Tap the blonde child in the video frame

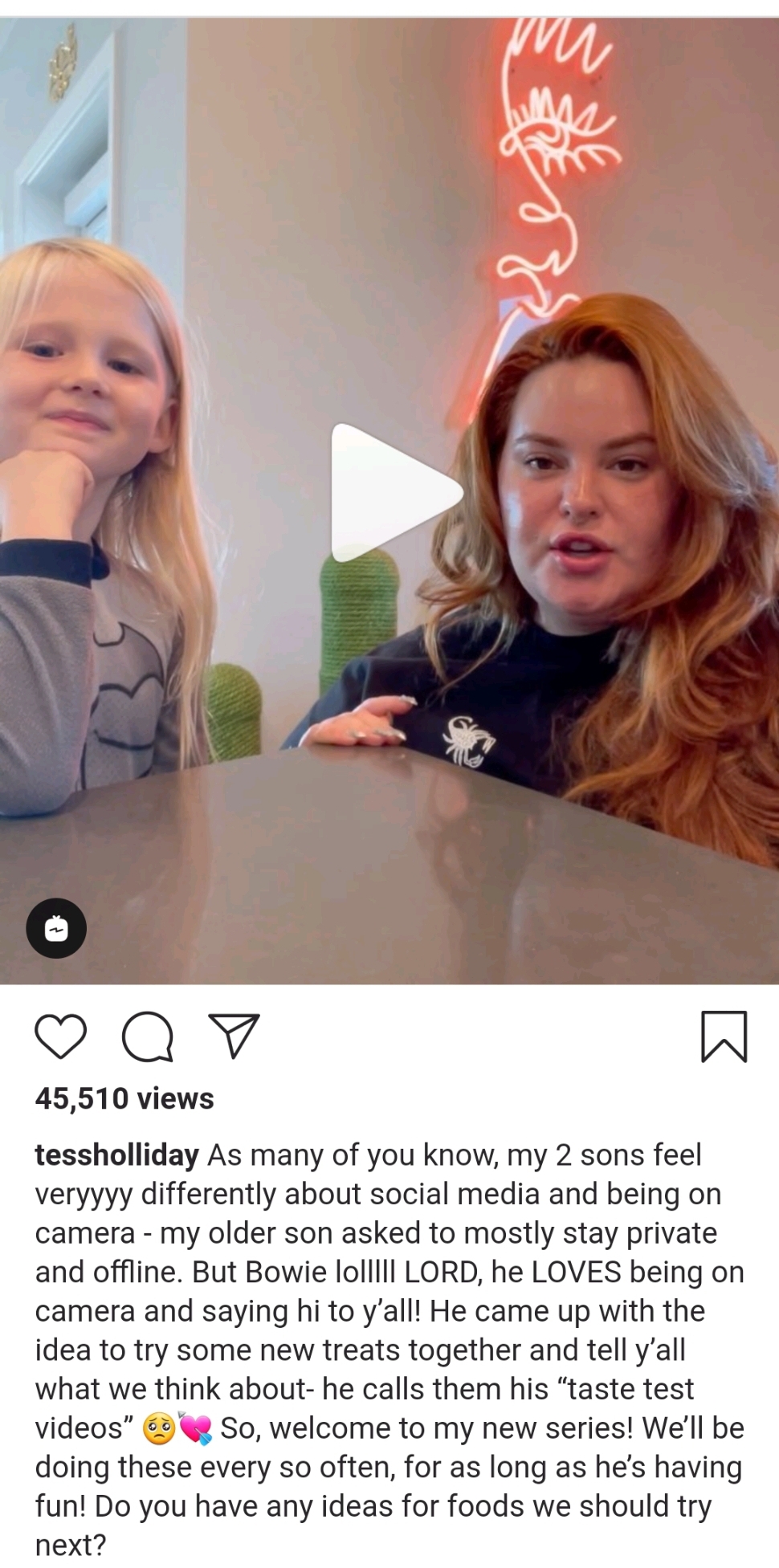click(88, 514)
